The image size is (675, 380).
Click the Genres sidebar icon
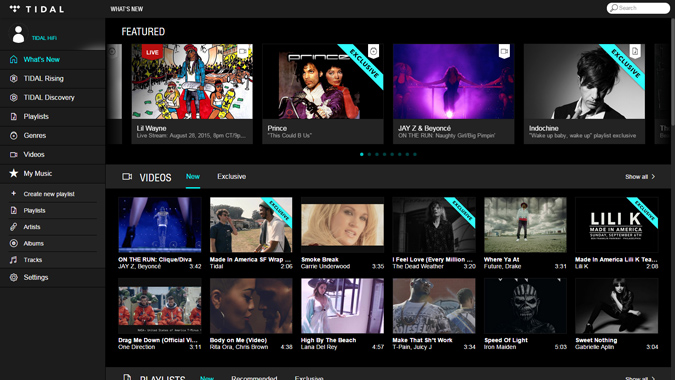tap(14, 135)
